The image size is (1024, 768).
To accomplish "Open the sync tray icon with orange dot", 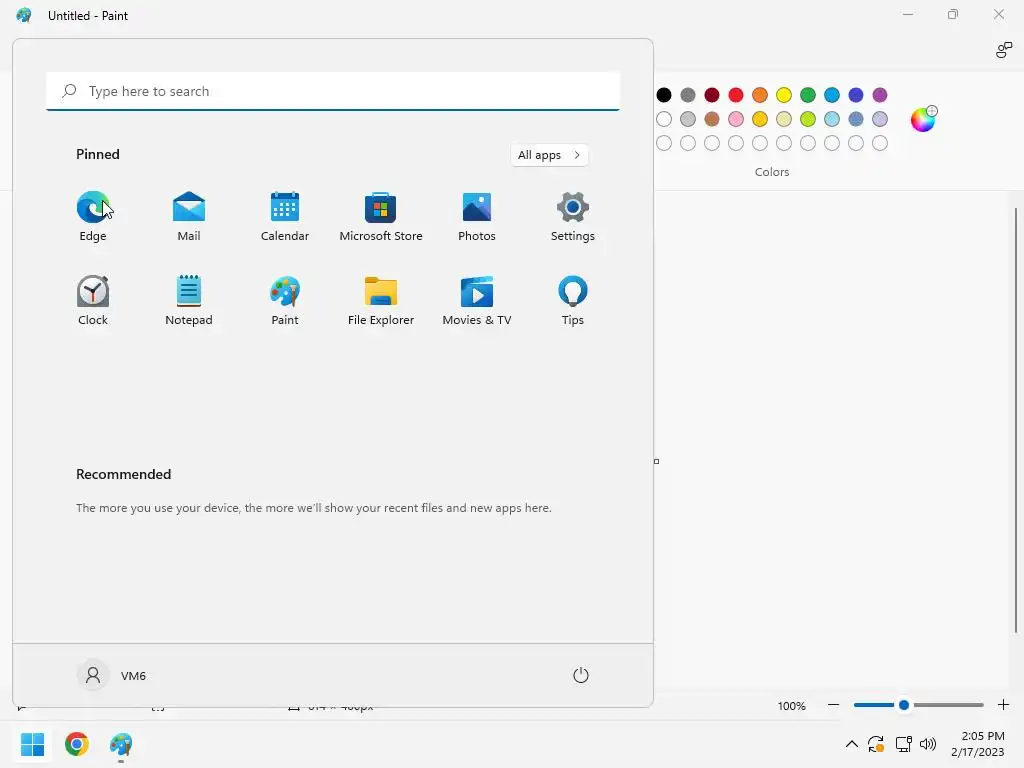I will 876,744.
